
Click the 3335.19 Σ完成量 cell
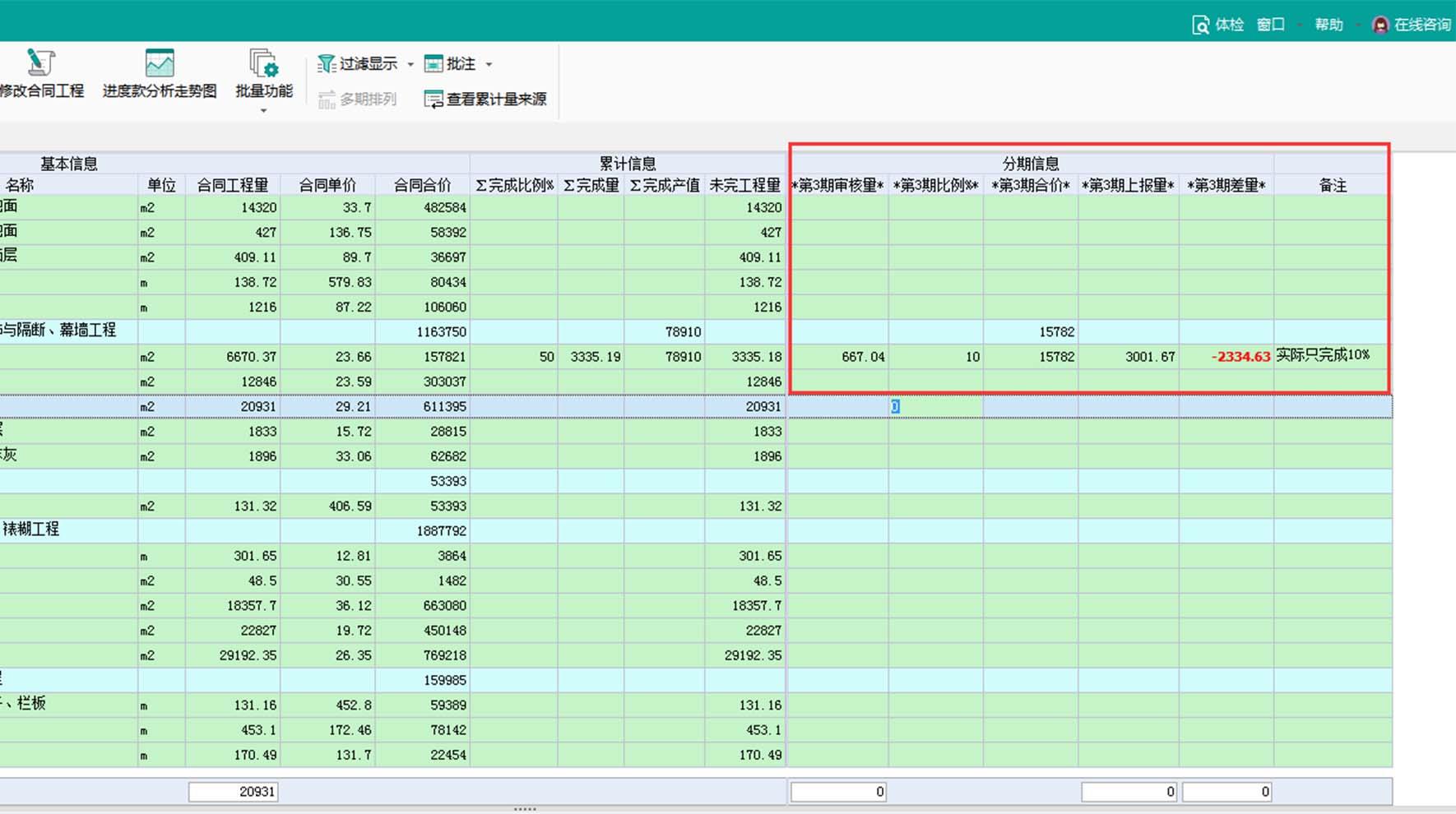coord(591,357)
